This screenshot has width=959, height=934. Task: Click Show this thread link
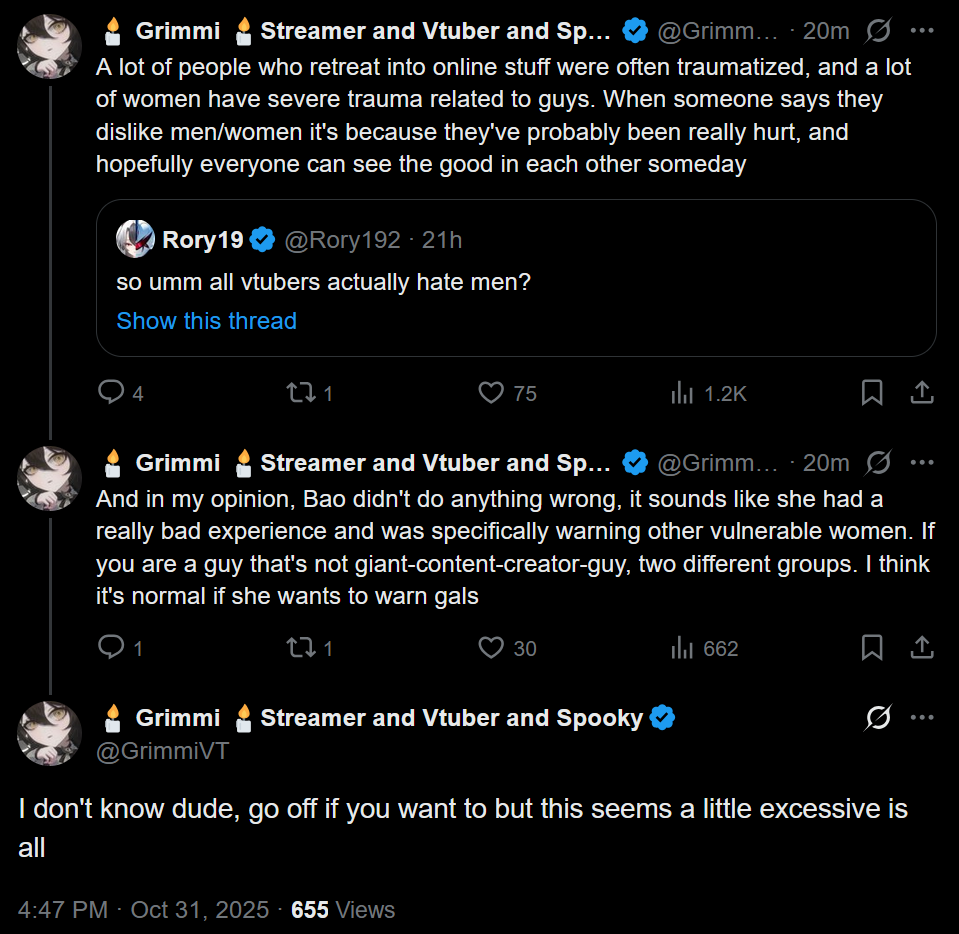click(207, 321)
